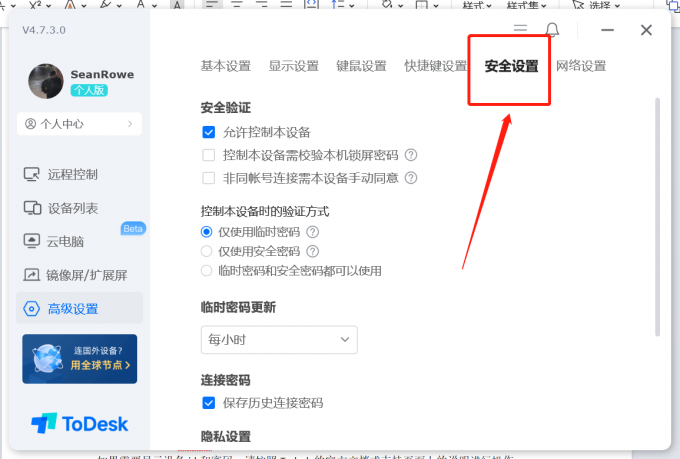Screen dimensions: 680x459
Task: Click the 连接密码 heading
Action: tap(226, 380)
